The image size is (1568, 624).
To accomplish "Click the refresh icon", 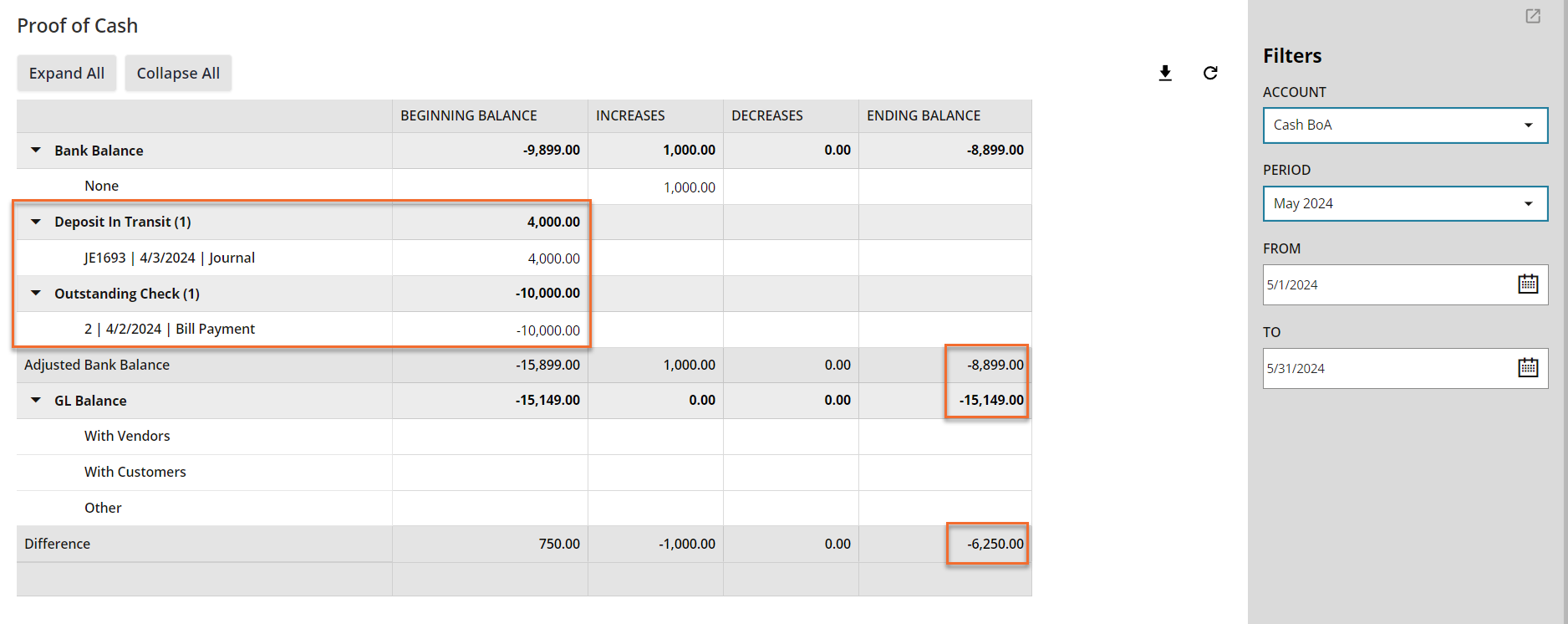I will (1210, 74).
